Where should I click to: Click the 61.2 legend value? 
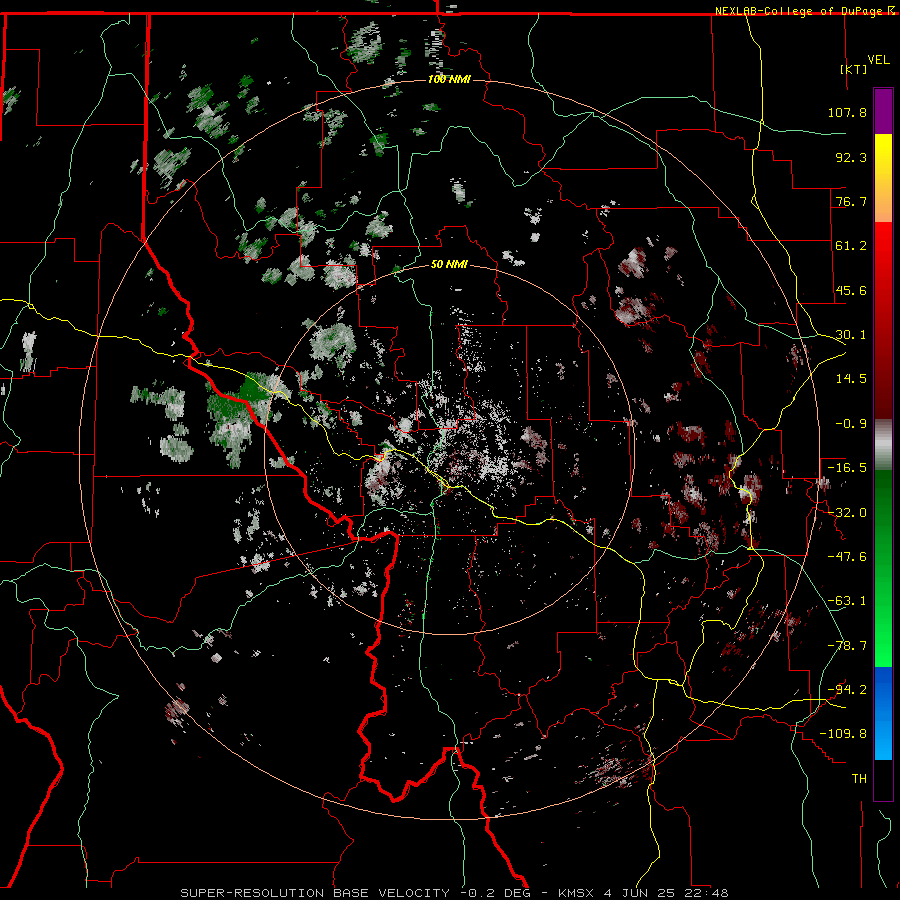click(851, 246)
